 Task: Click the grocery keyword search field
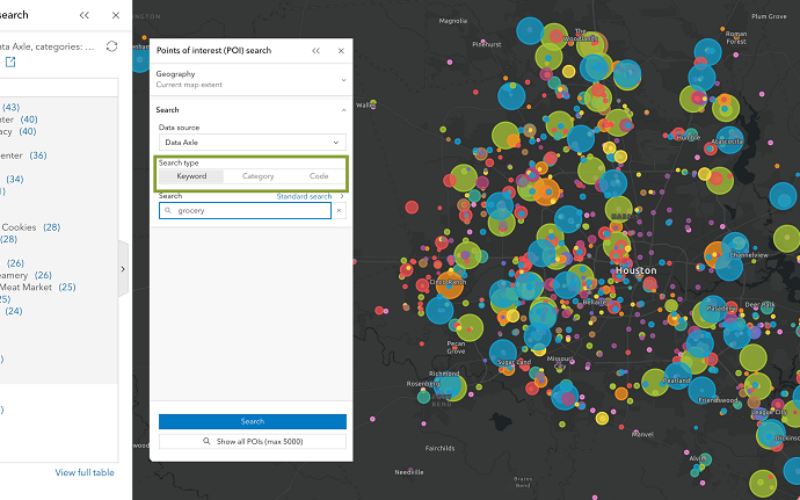[x=245, y=211]
